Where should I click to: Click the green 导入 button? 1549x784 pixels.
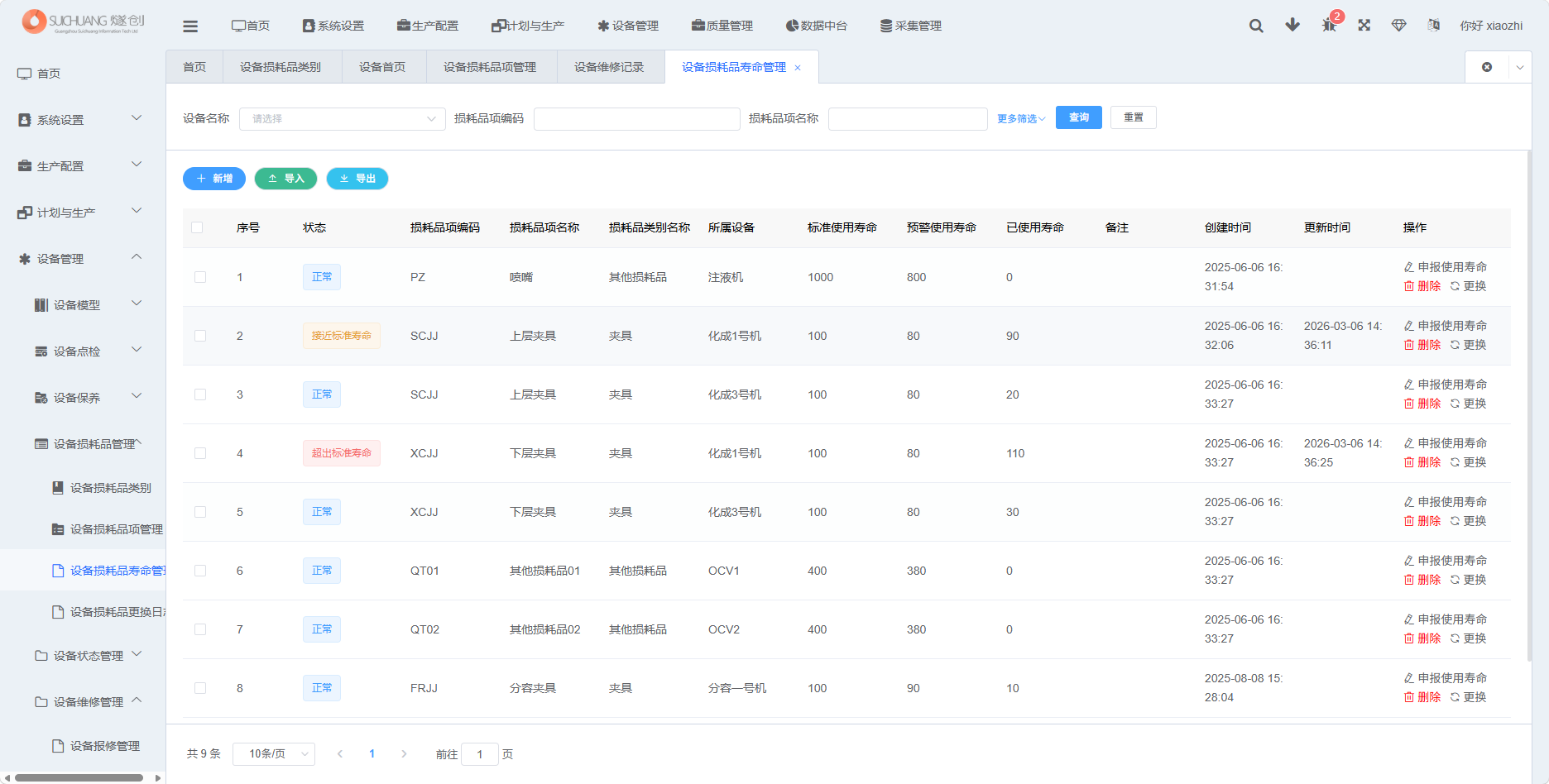(x=286, y=179)
